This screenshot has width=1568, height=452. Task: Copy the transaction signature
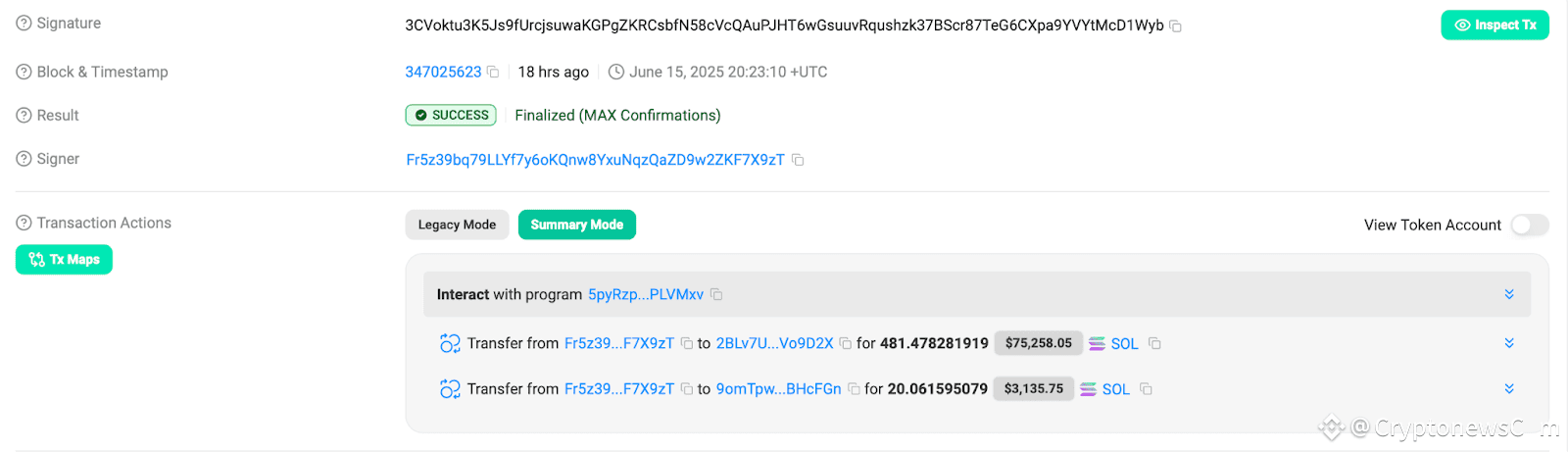1175,26
